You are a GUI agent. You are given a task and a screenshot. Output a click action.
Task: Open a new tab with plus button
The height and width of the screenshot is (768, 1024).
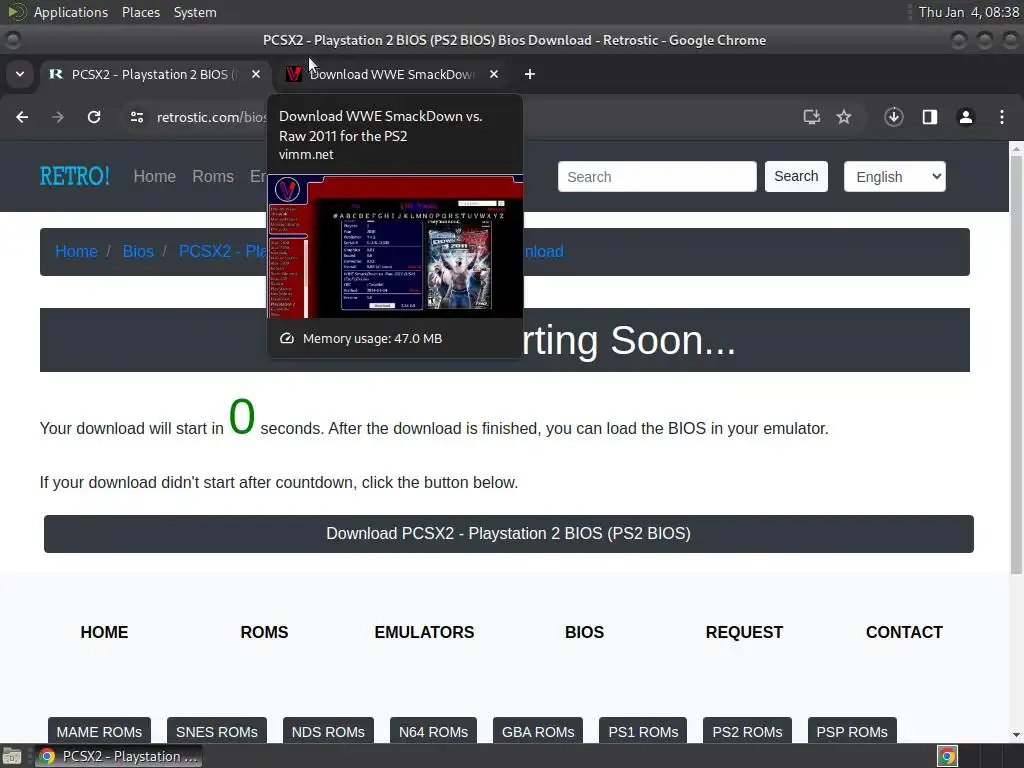point(530,74)
